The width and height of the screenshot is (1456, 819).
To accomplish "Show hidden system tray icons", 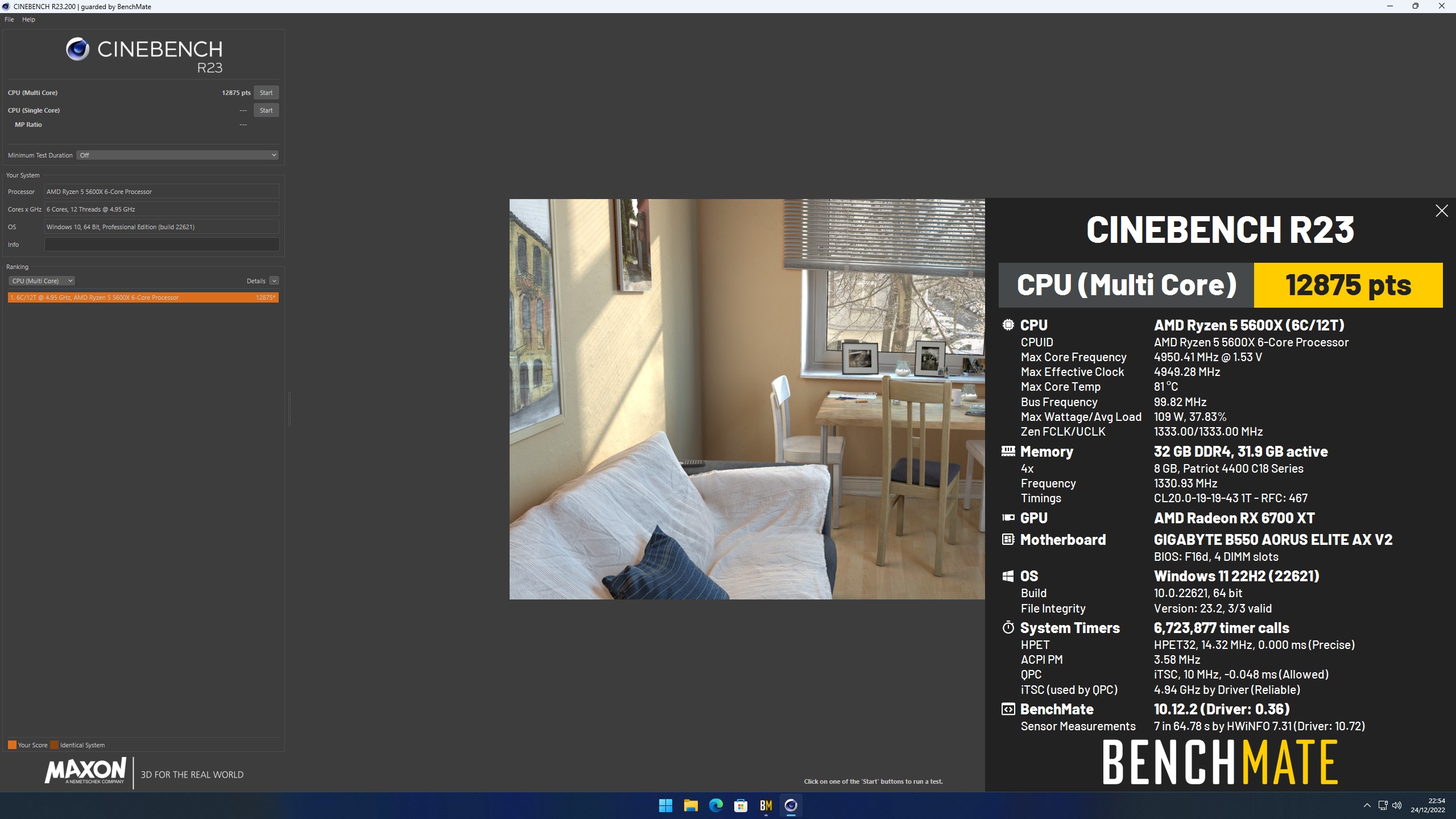I will (1367, 805).
